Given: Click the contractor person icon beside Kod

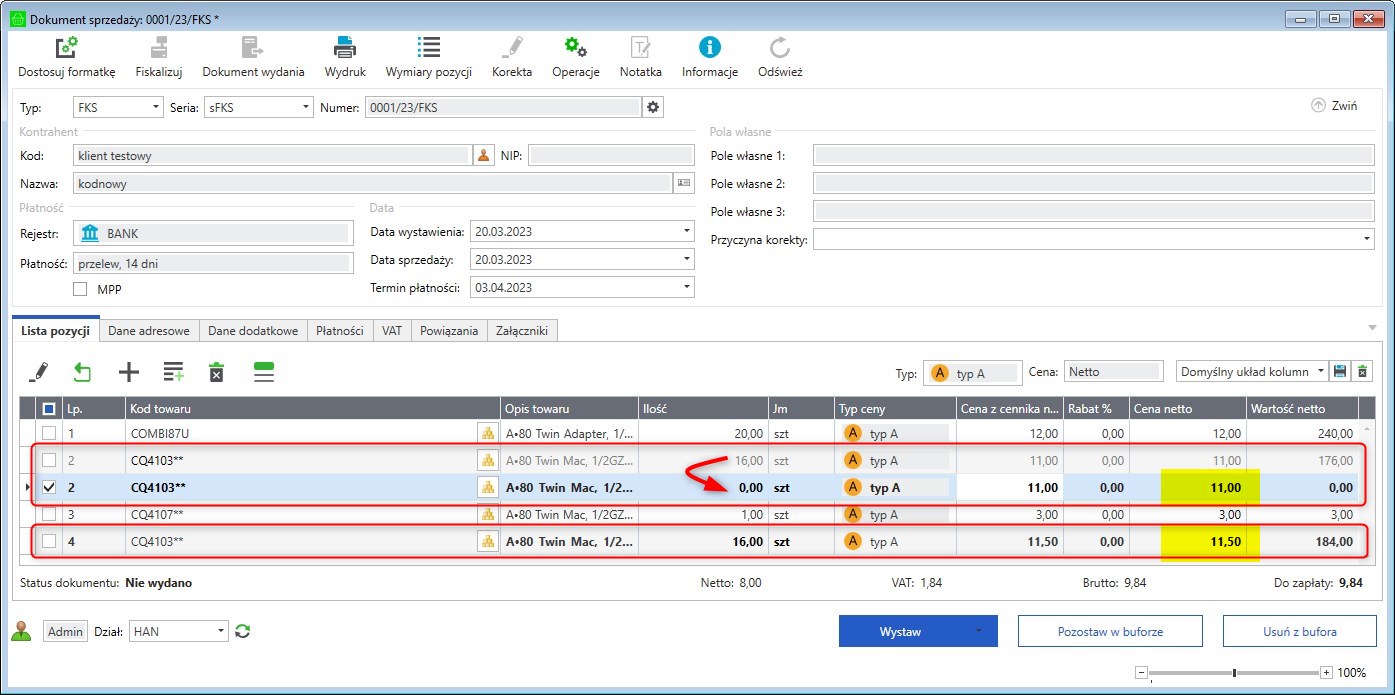Looking at the screenshot, I should [484, 155].
